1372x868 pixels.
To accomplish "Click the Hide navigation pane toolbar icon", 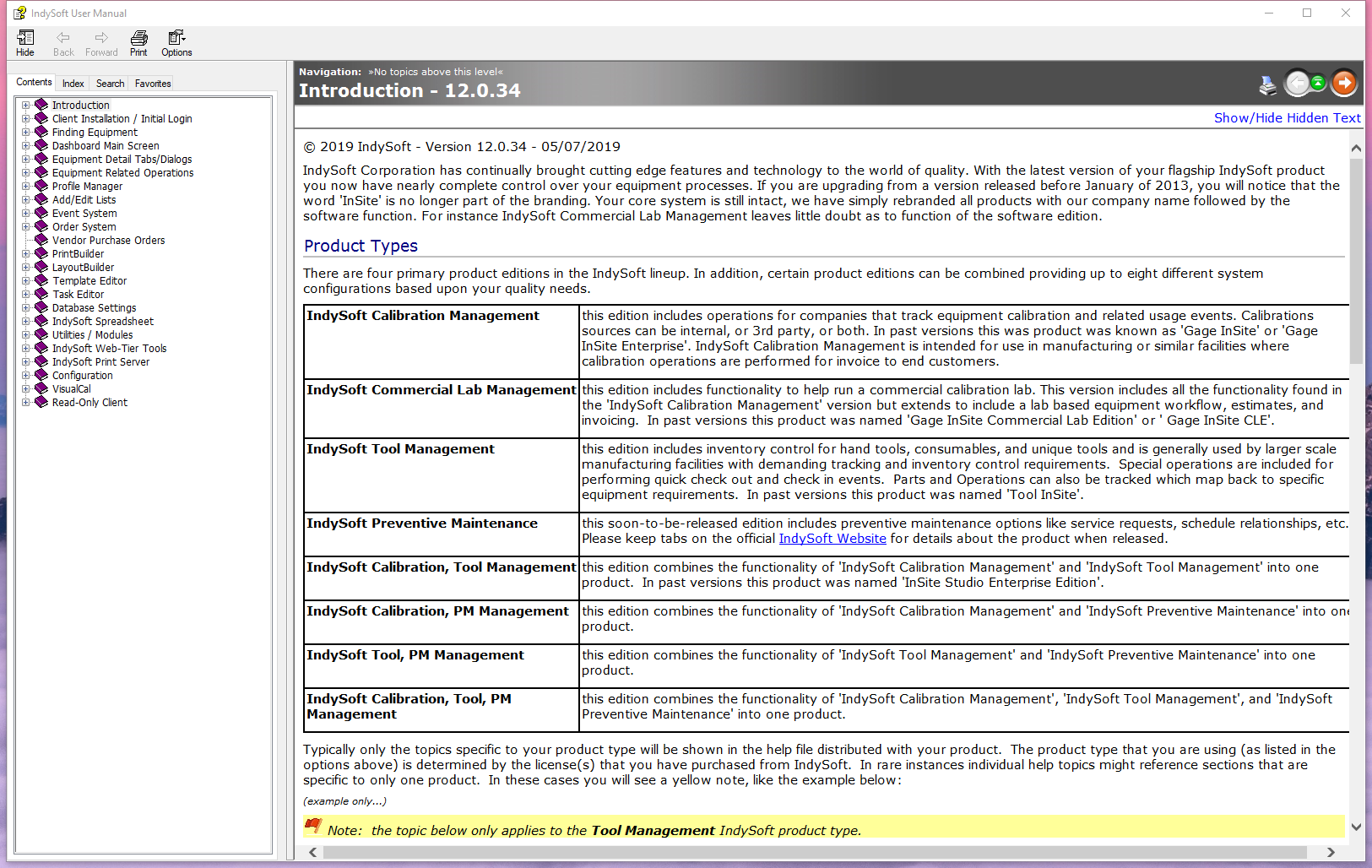I will [x=25, y=43].
